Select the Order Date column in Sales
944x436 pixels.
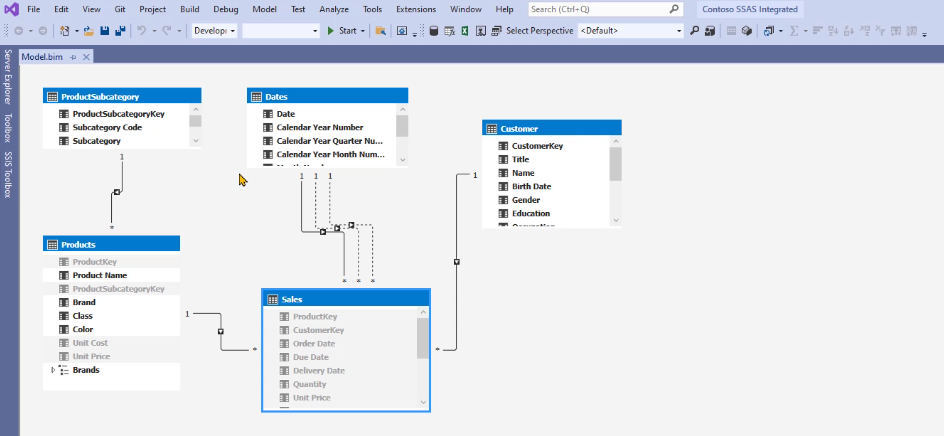click(314, 344)
